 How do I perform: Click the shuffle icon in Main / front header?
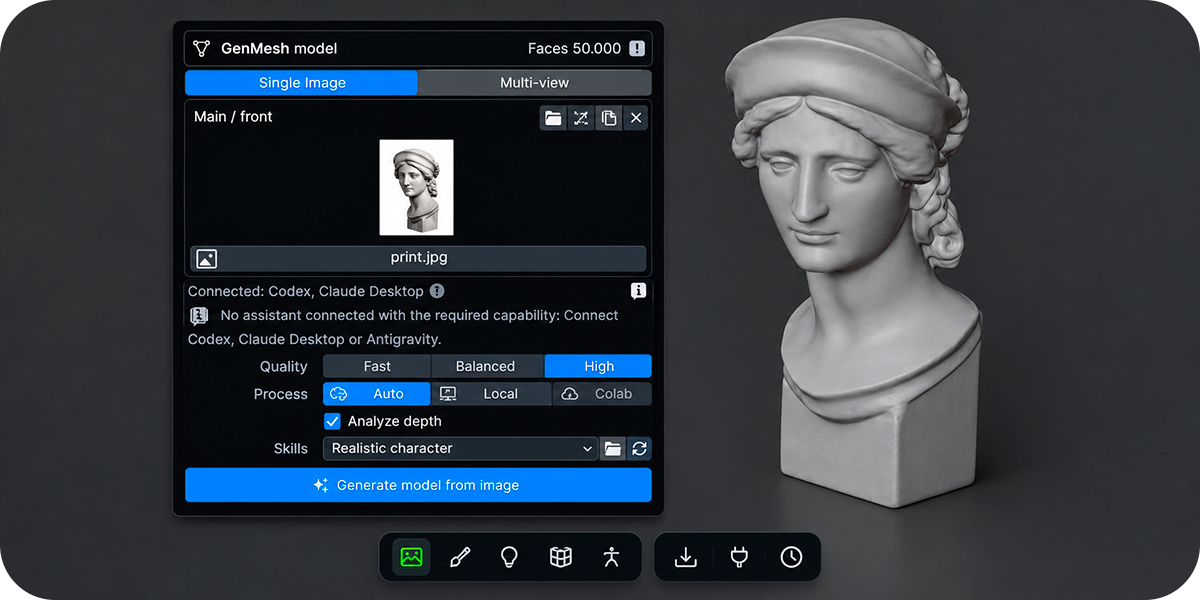point(581,118)
